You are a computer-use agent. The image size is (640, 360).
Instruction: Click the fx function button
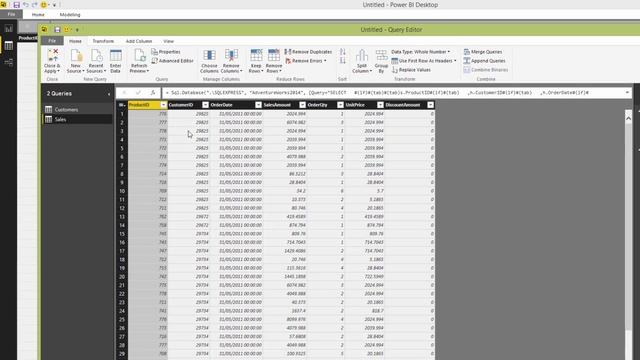tap(153, 93)
